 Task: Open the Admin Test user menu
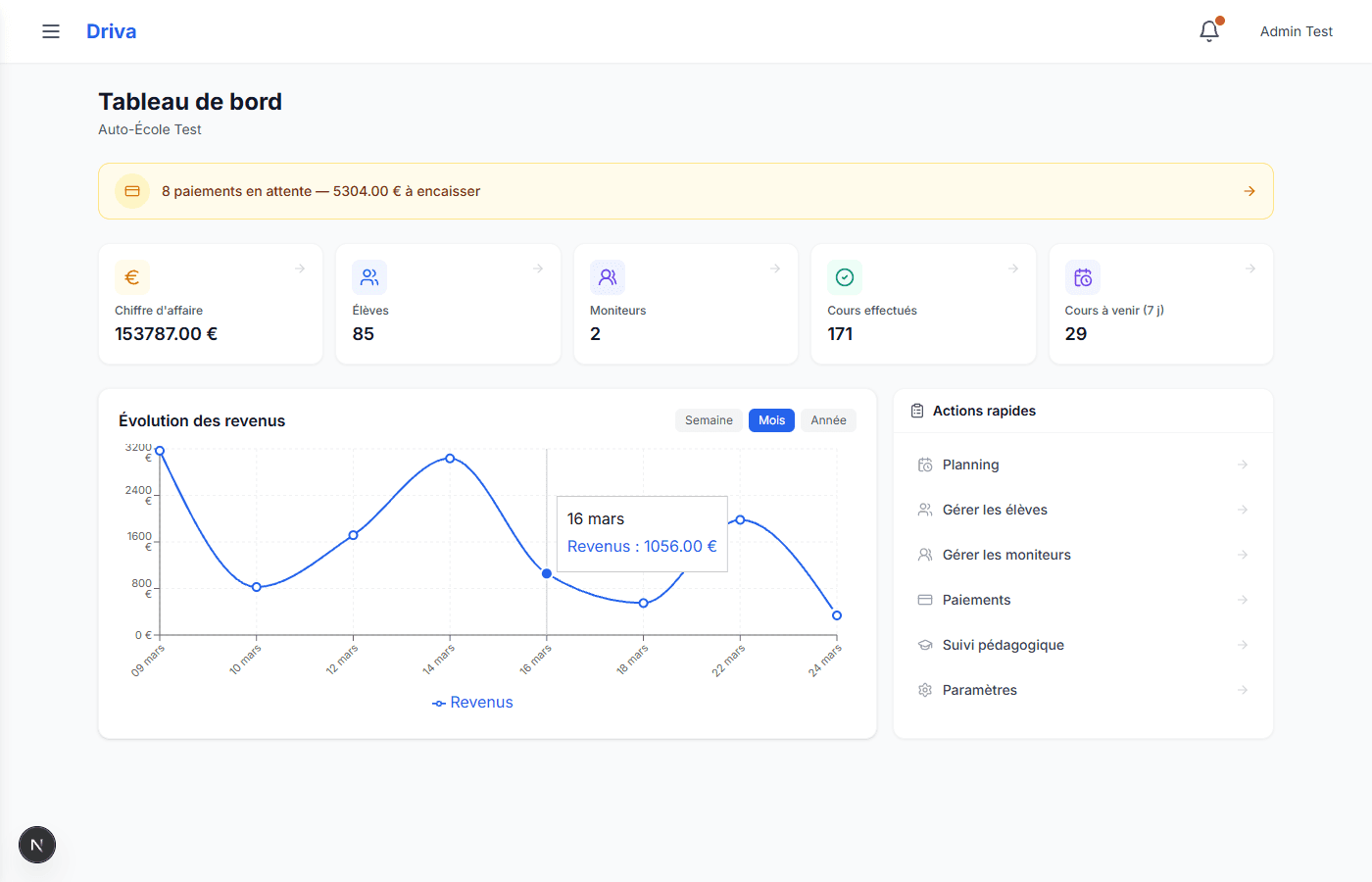(x=1296, y=31)
